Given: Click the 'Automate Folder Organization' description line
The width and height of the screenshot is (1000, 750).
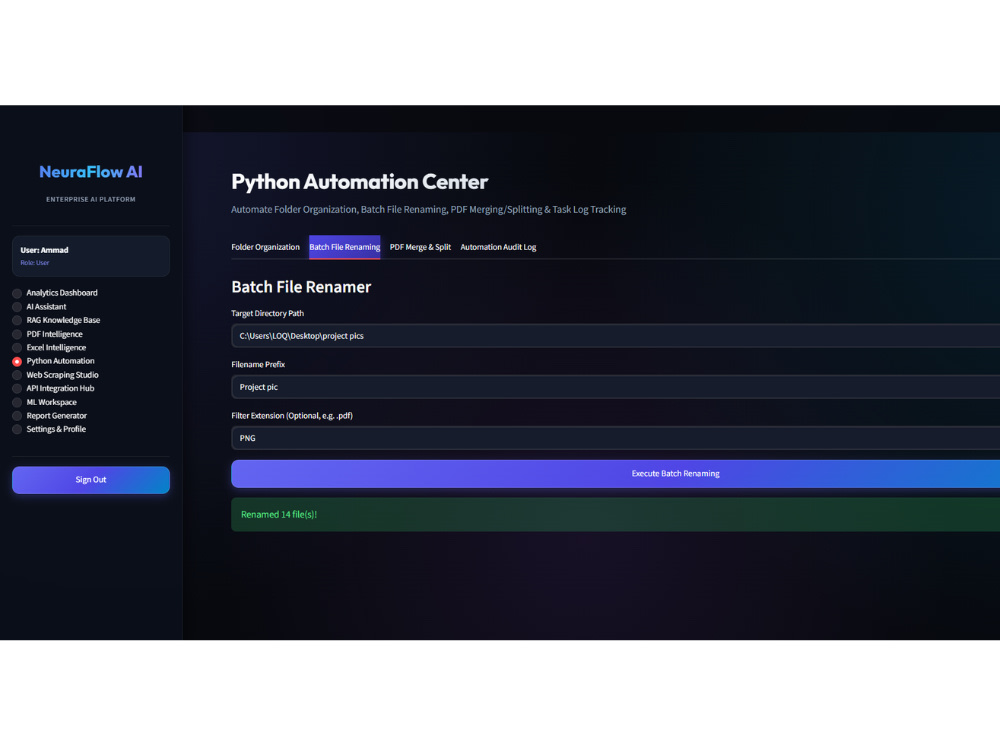Looking at the screenshot, I should tap(428, 209).
